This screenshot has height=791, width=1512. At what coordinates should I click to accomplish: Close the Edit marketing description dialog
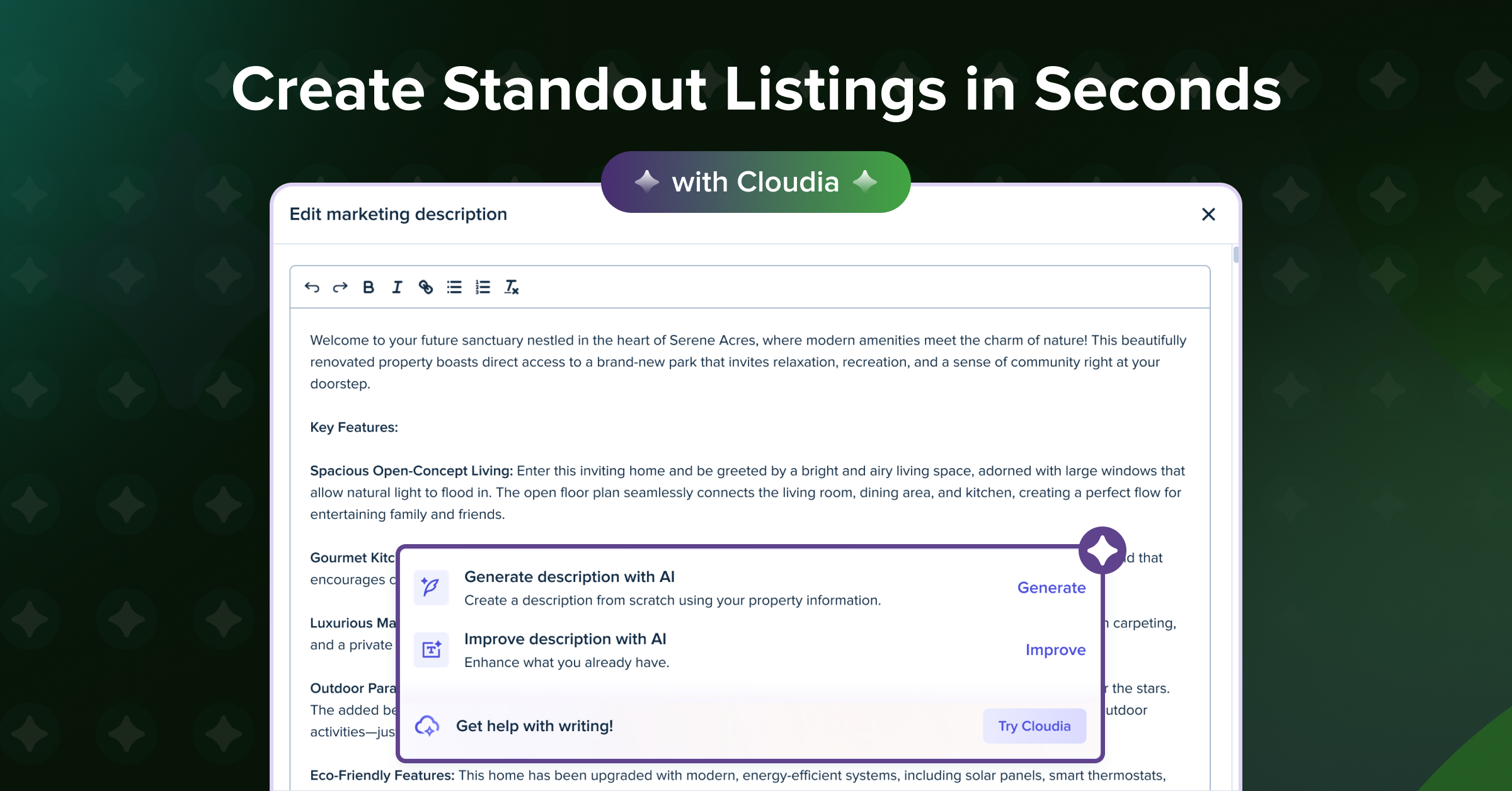tap(1208, 215)
